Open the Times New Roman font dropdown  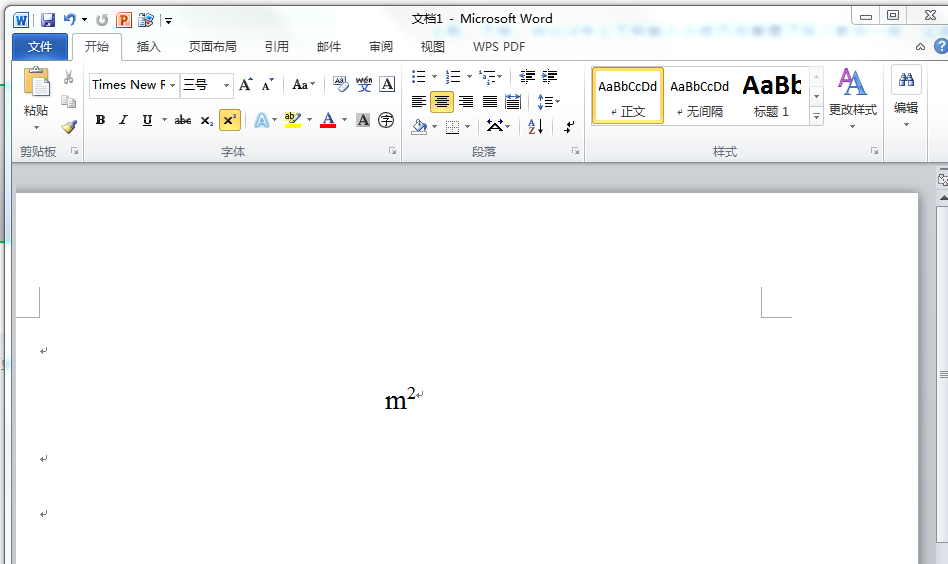(172, 85)
